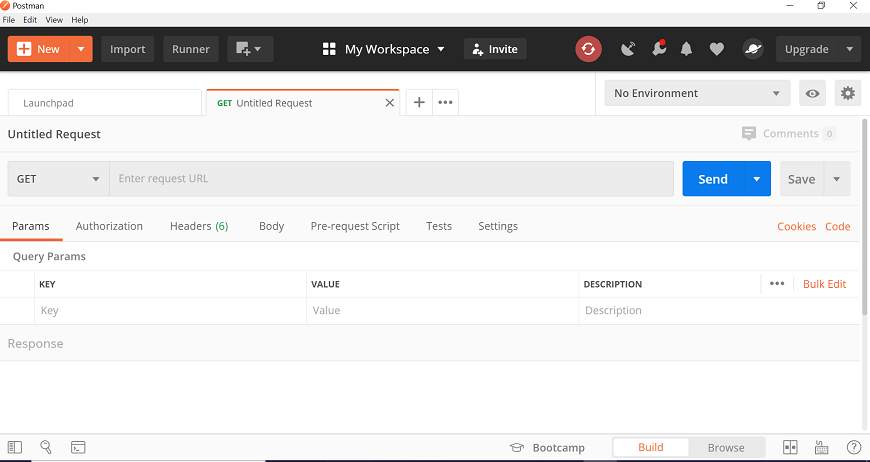Open the new window icon dropdown
Viewport: 870px width, 462px height.
250,49
